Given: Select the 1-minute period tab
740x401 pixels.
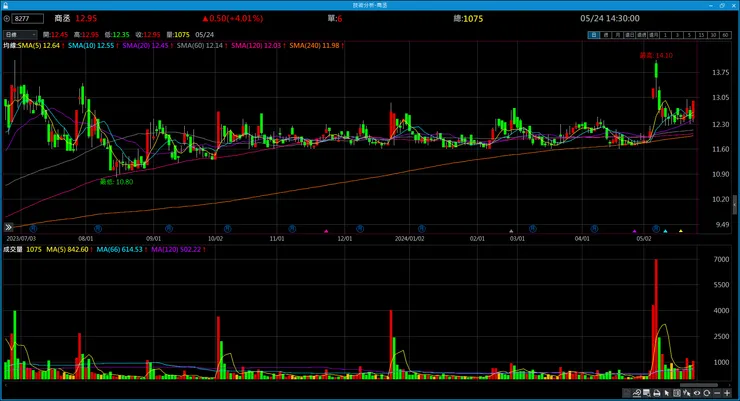Looking at the screenshot, I should point(665,35).
